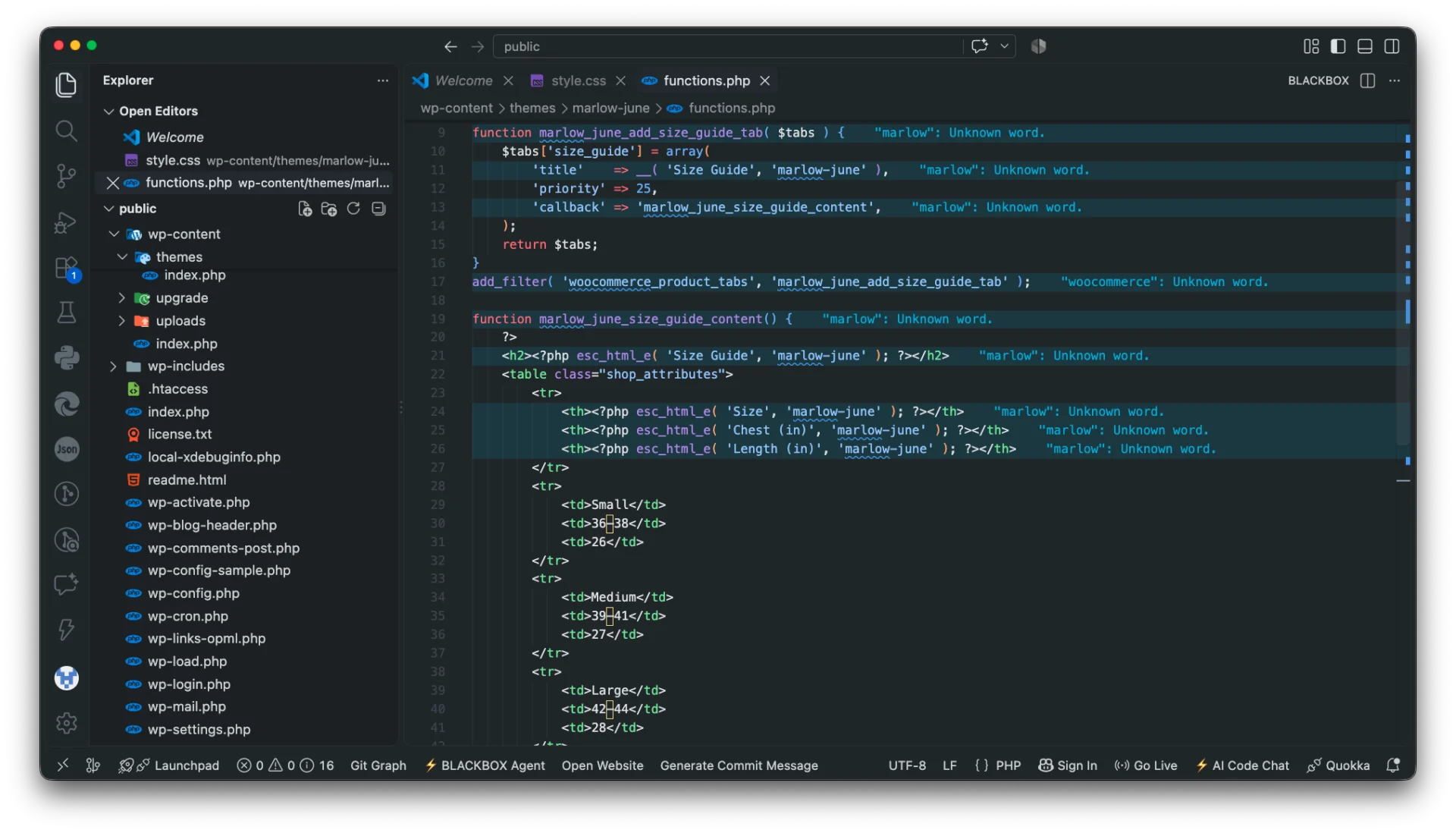Select the functions.php tab
This screenshot has height=833, width=1456.
[706, 80]
